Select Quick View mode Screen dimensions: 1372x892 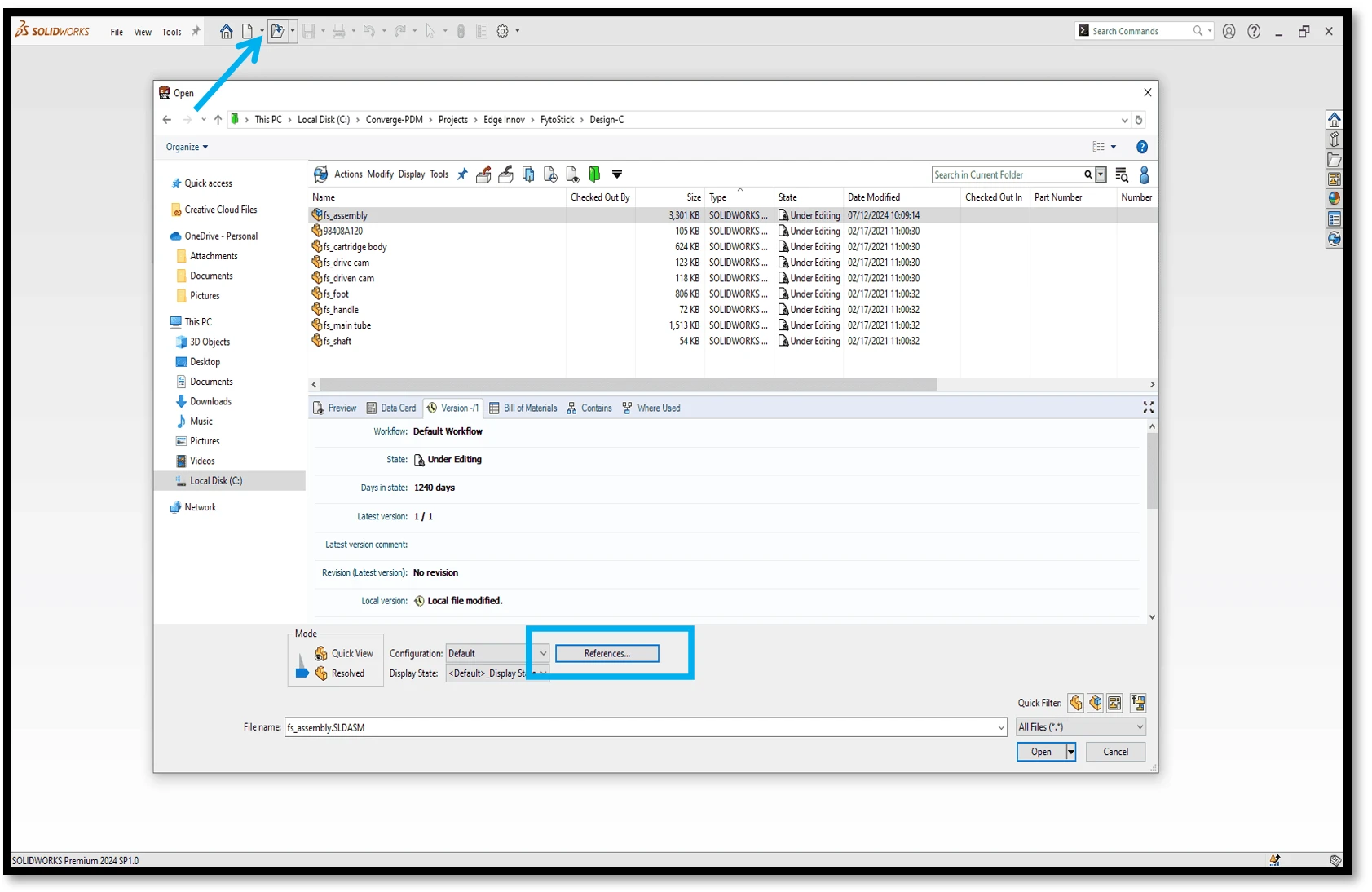point(351,653)
